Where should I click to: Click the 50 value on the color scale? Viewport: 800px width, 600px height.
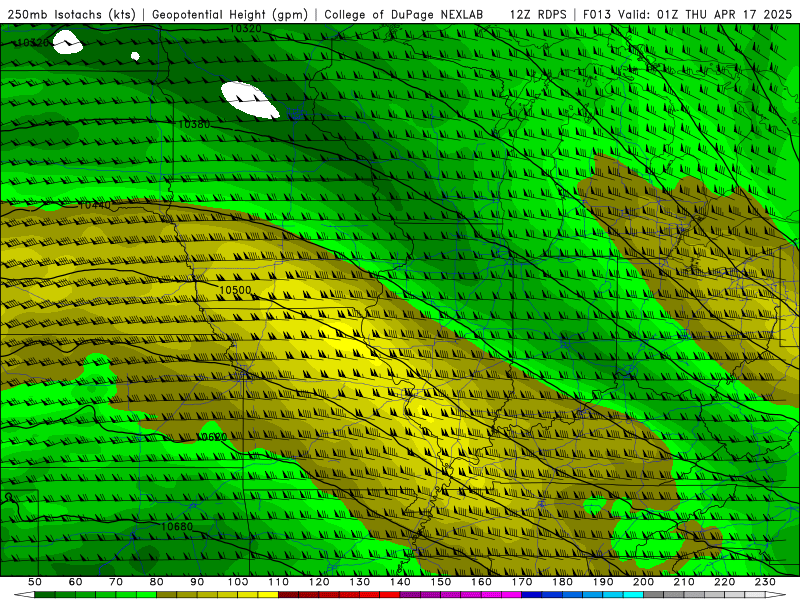point(34,582)
